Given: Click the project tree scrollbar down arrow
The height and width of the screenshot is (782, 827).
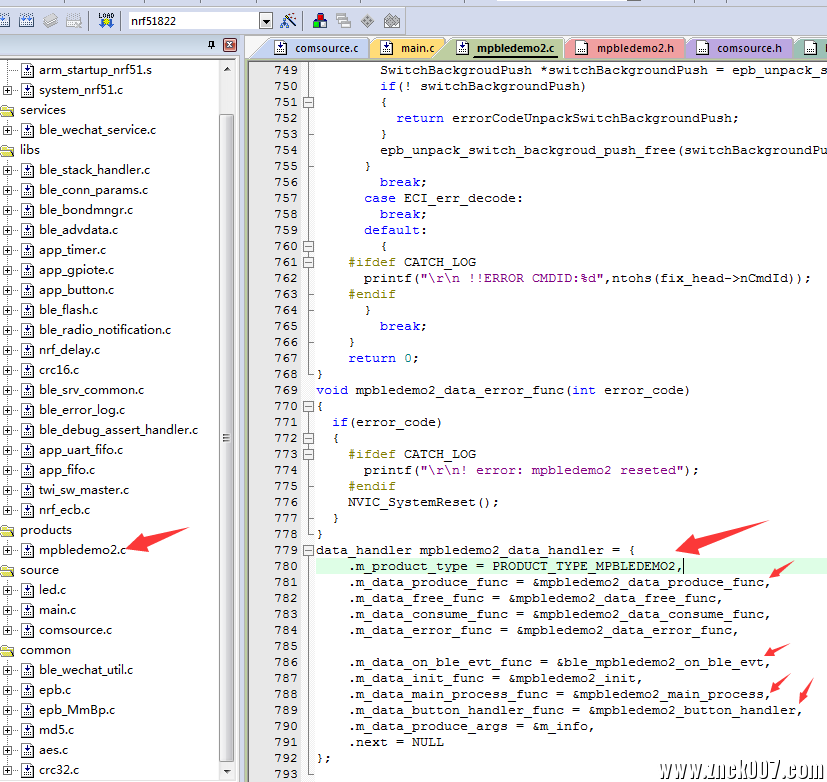Looking at the screenshot, I should [x=227, y=771].
